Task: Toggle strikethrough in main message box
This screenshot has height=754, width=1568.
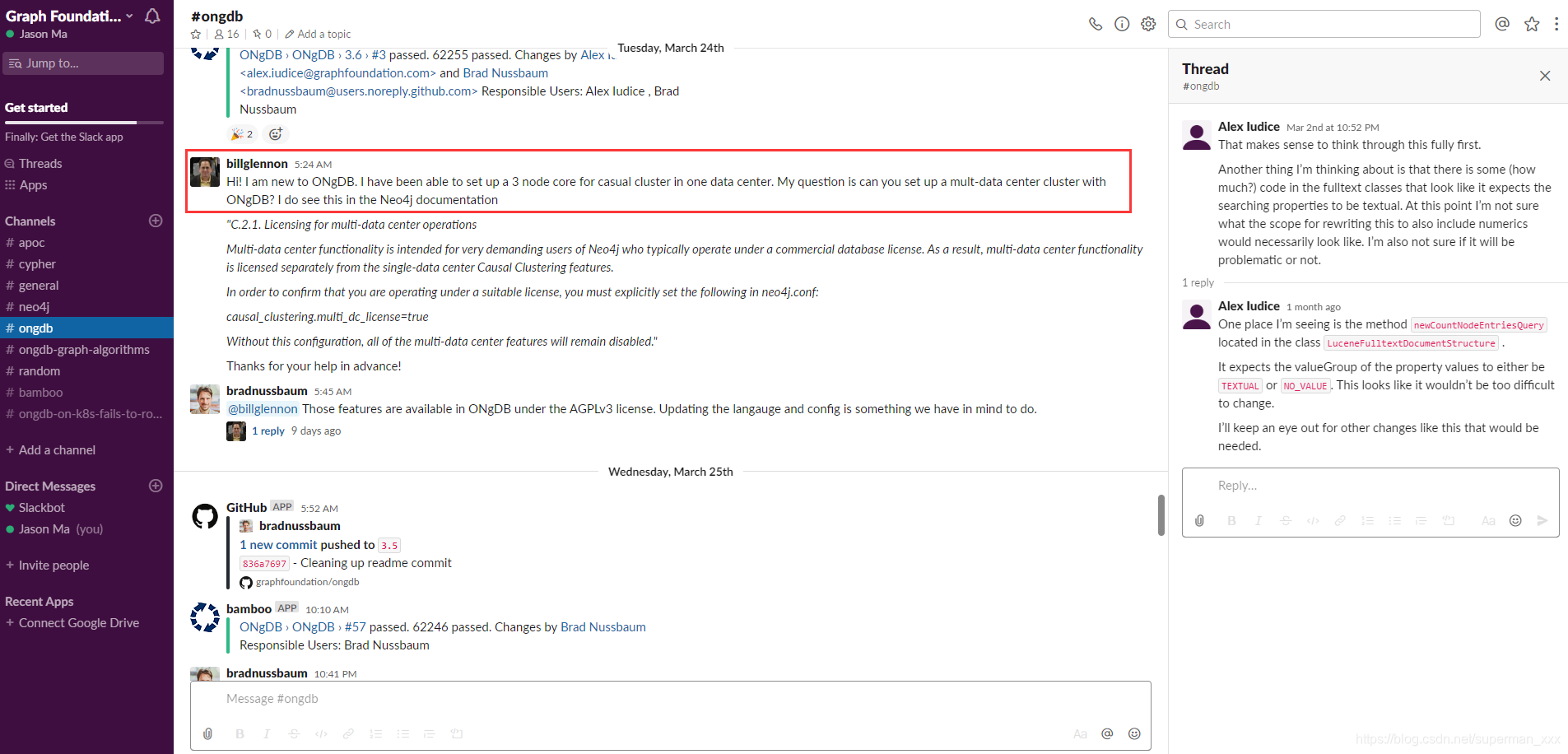Action: (294, 733)
